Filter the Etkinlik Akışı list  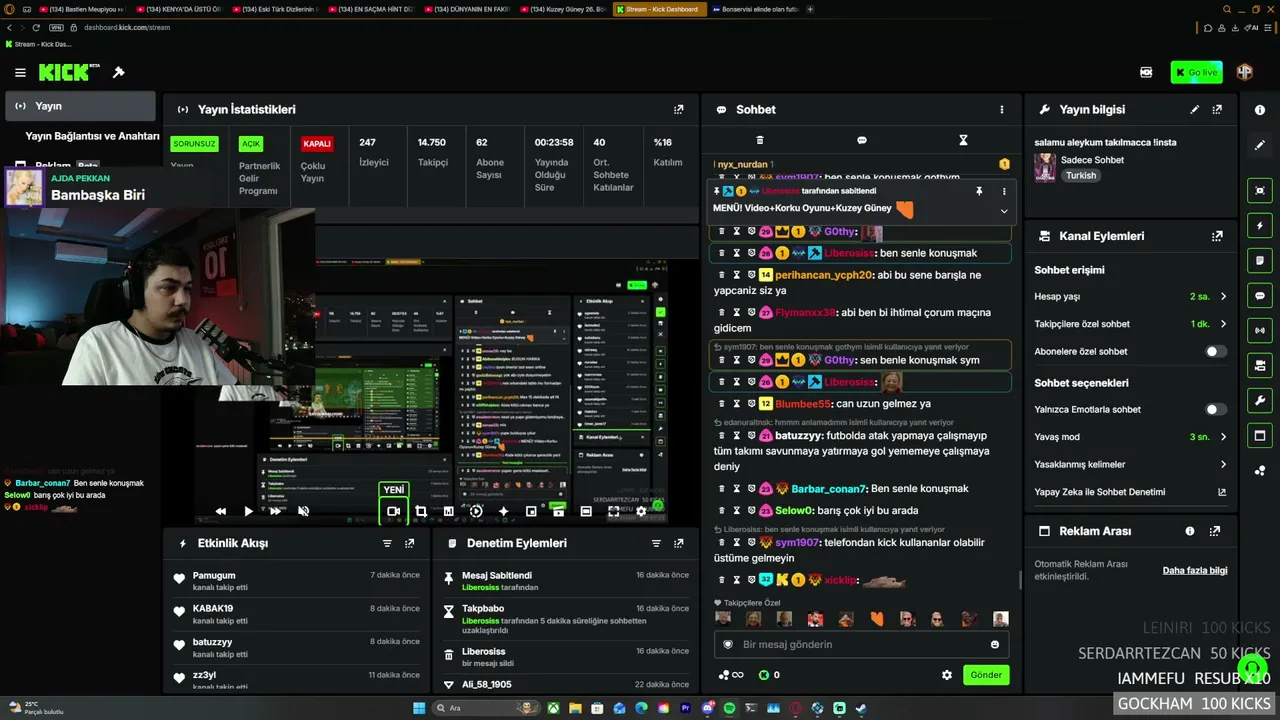pos(387,543)
